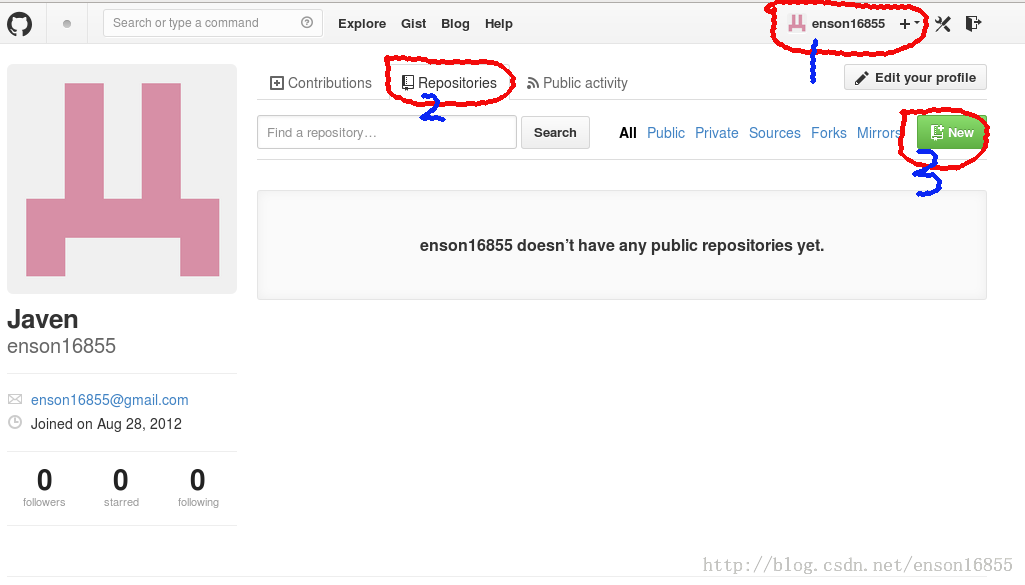The width and height of the screenshot is (1025, 585).
Task: Click the no public repositories message
Action: (x=622, y=246)
